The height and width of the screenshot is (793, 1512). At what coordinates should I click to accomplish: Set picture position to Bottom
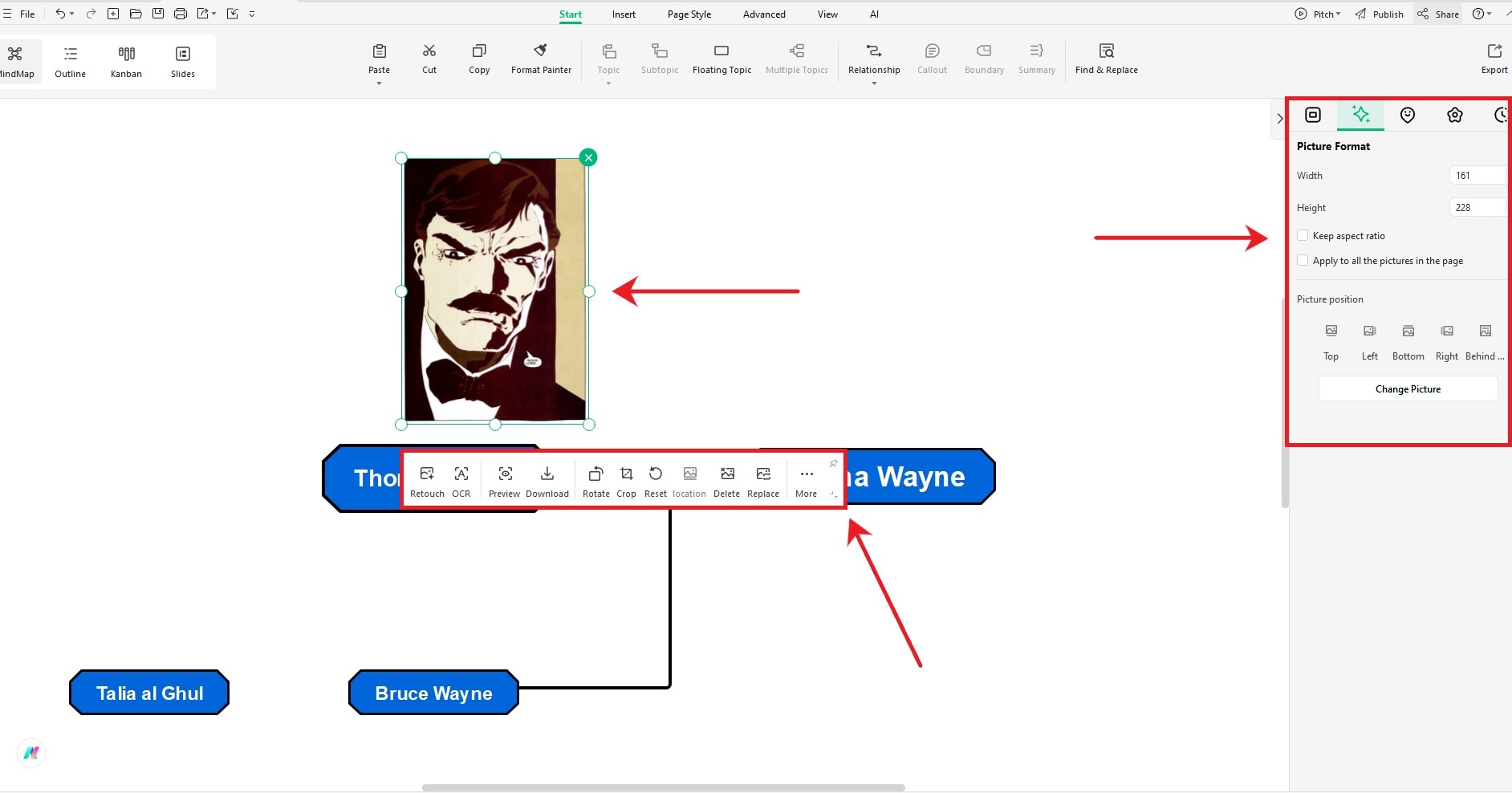coord(1408,341)
